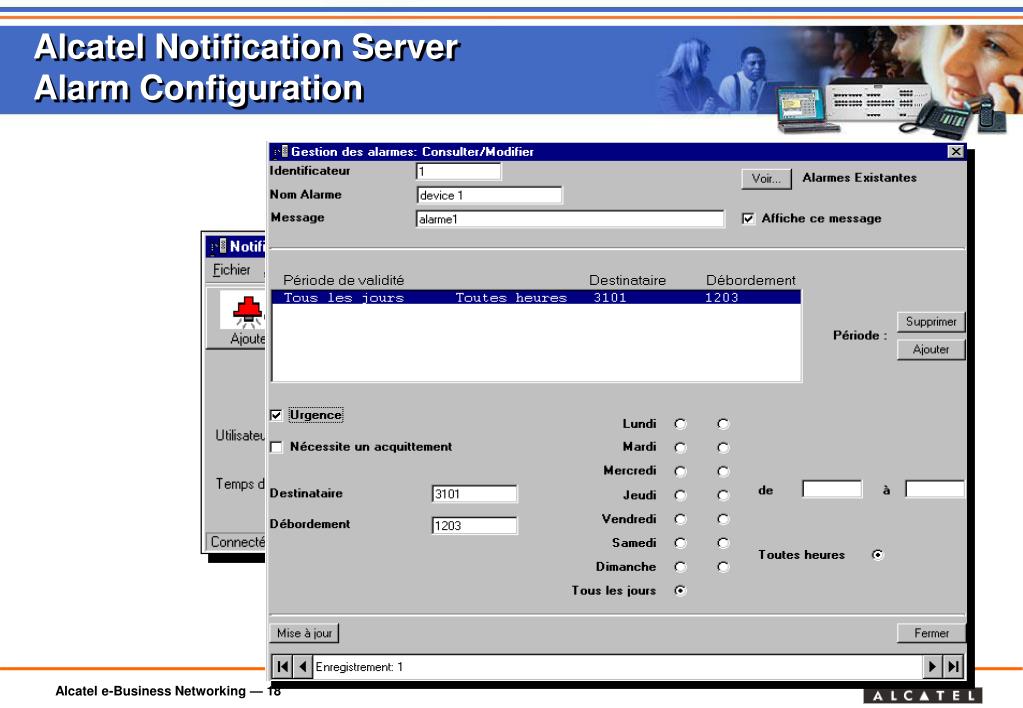Image resolution: width=1023 pixels, height=708 pixels.
Task: Click the upper 'Débordement' column header
Action: click(x=750, y=280)
